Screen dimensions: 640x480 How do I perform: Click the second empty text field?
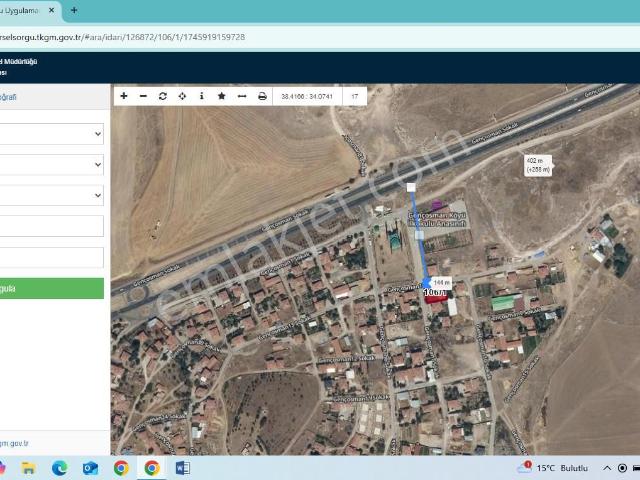coord(51,257)
